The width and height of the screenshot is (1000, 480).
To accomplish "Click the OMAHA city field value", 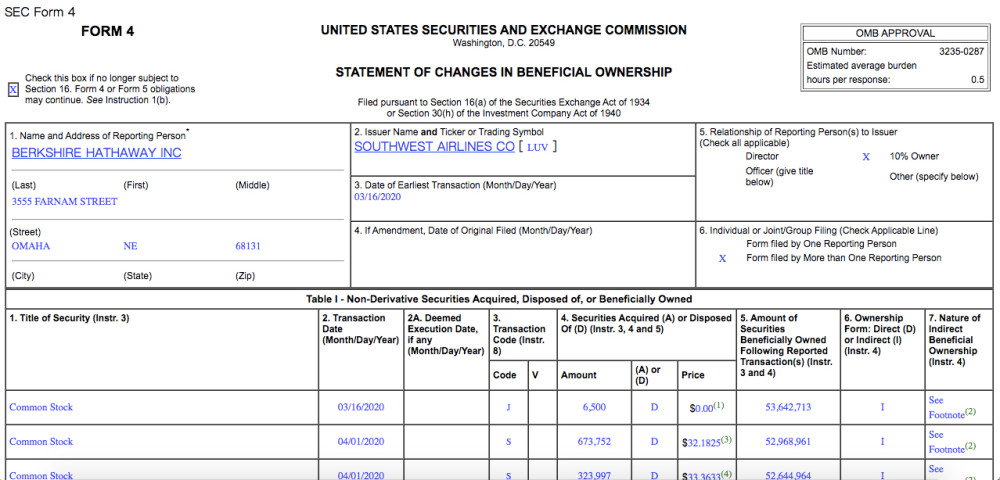I will pyautogui.click(x=31, y=246).
